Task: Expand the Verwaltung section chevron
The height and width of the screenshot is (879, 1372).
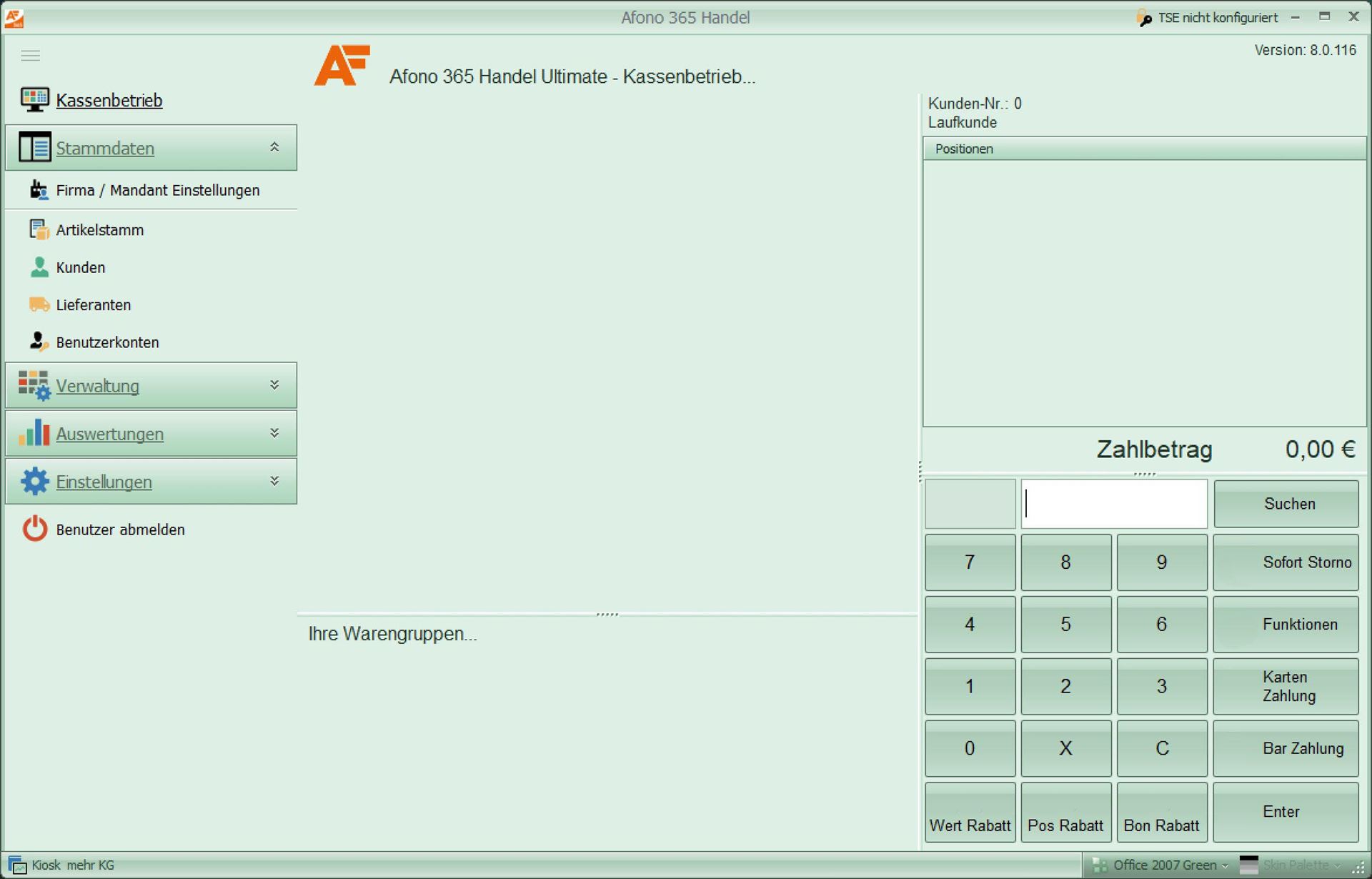Action: pyautogui.click(x=274, y=385)
